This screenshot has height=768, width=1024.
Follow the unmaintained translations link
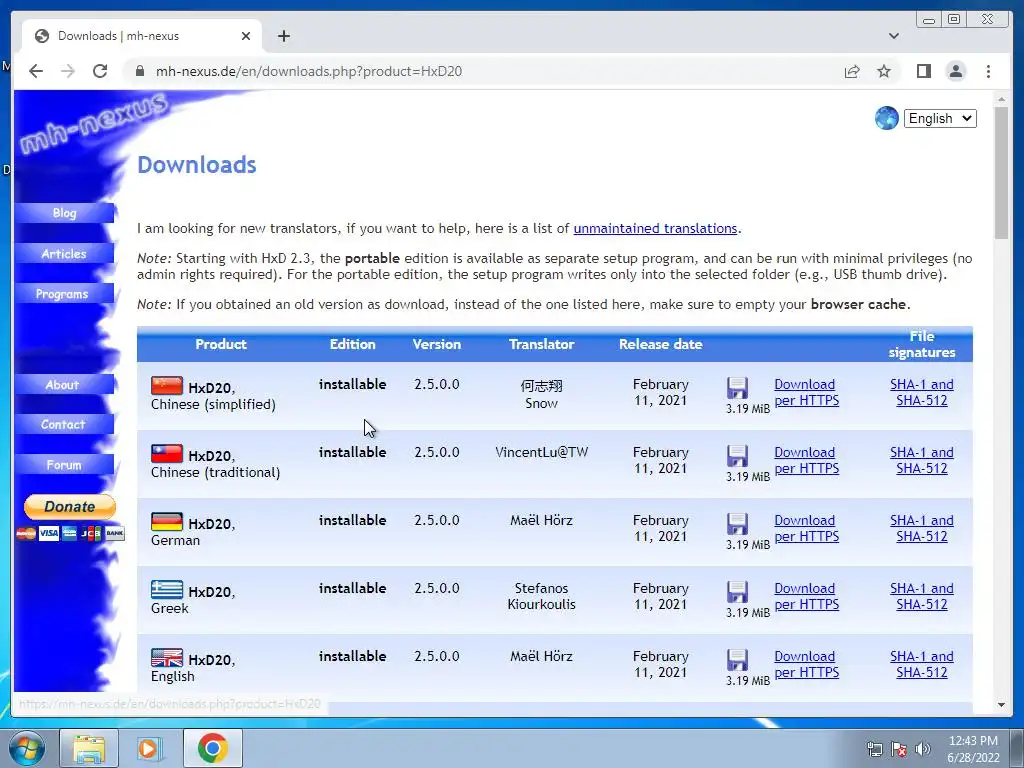655,229
